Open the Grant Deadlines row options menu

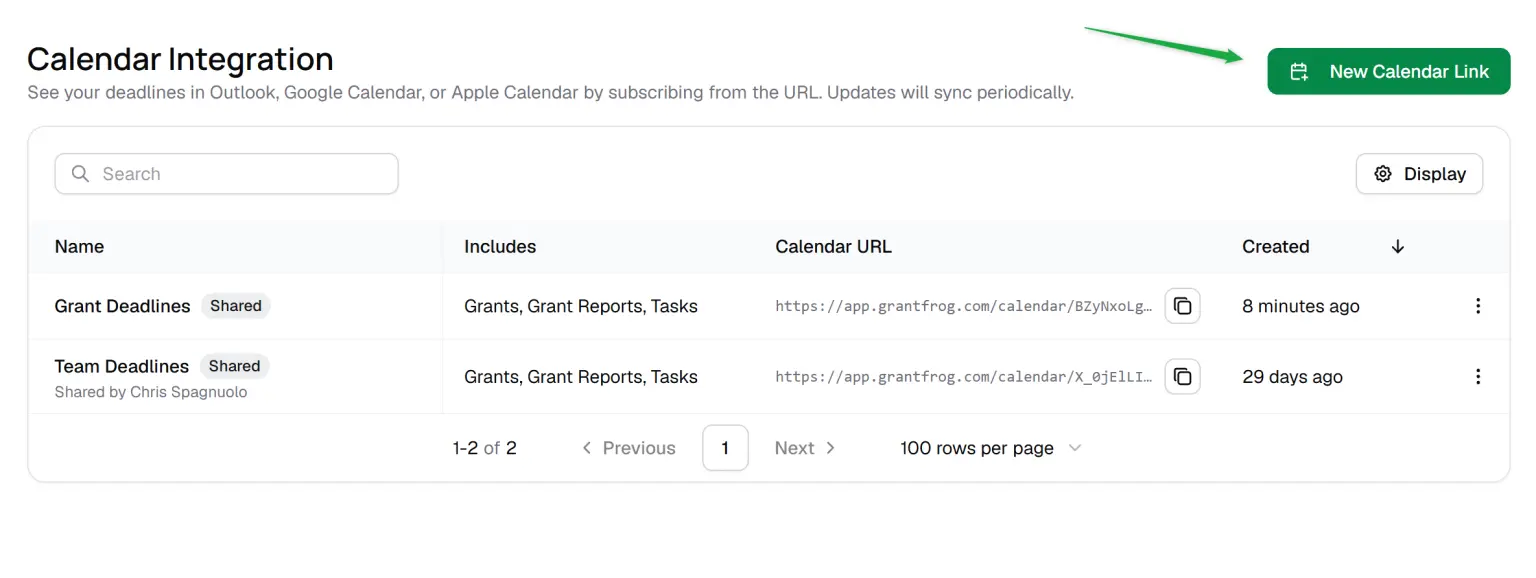1477,306
